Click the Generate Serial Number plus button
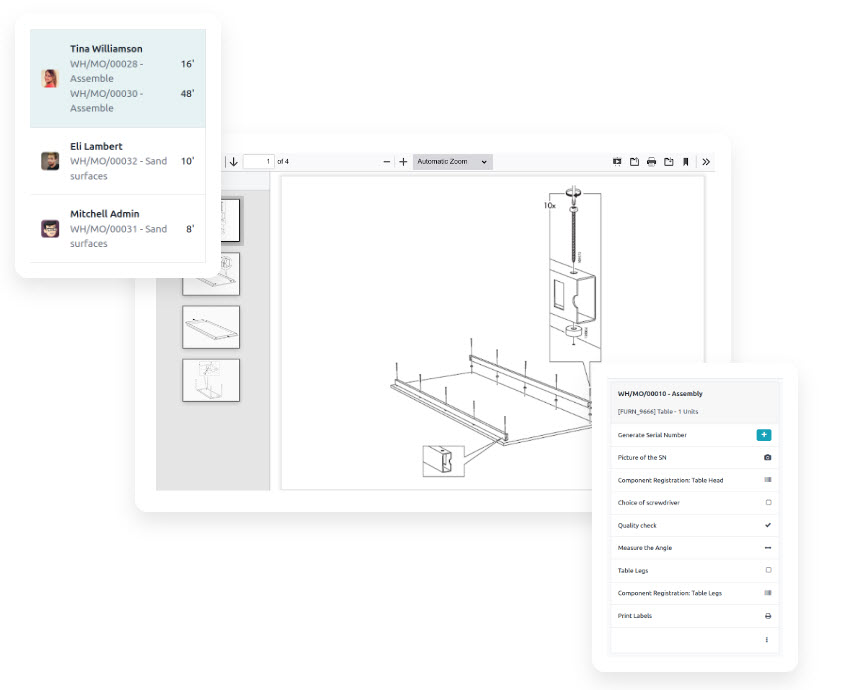Viewport: 854px width, 690px height. pyautogui.click(x=764, y=435)
